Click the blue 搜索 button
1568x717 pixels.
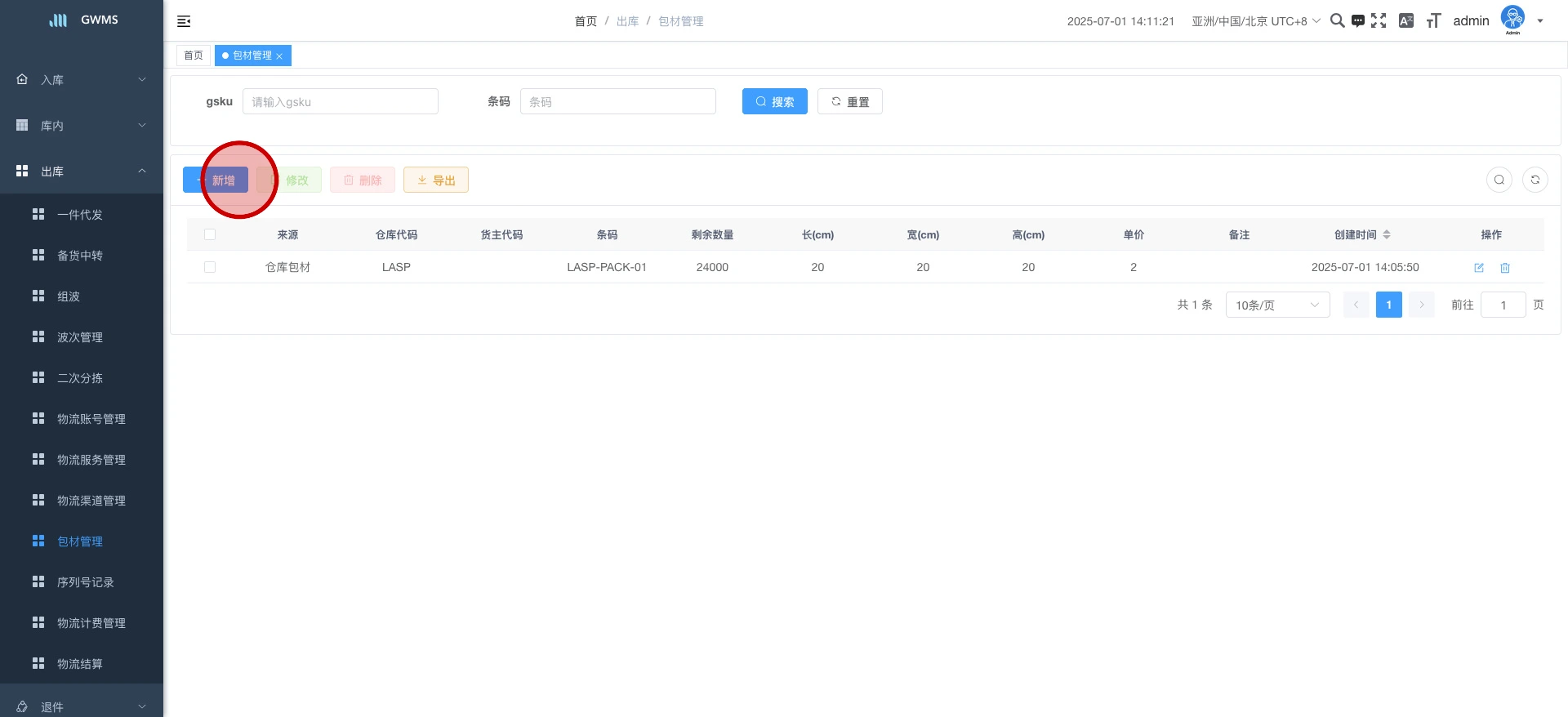pyautogui.click(x=774, y=101)
